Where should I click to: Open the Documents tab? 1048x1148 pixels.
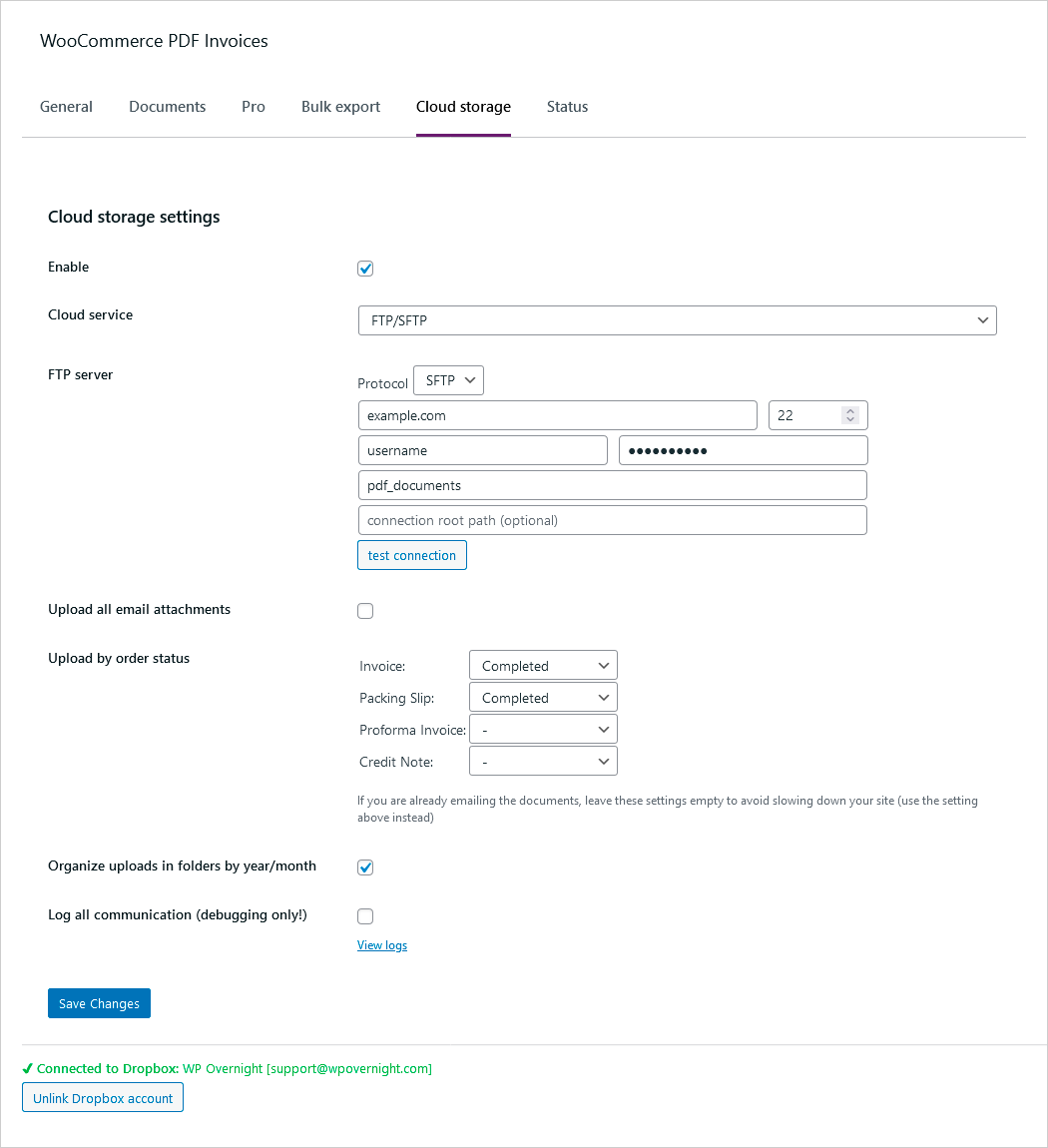167,107
